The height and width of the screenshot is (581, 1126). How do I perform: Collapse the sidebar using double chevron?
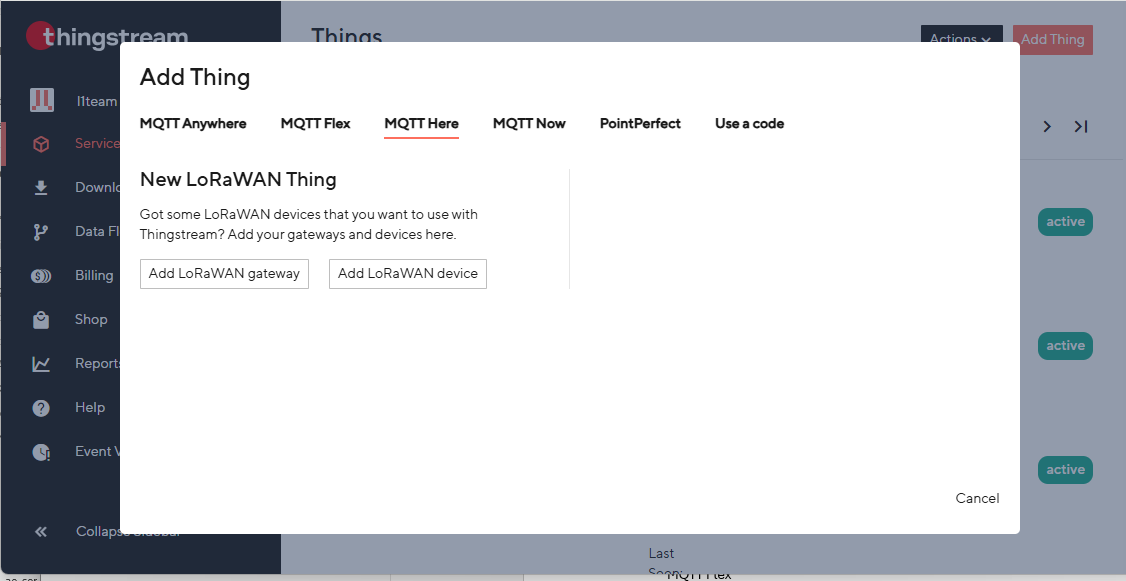click(41, 531)
